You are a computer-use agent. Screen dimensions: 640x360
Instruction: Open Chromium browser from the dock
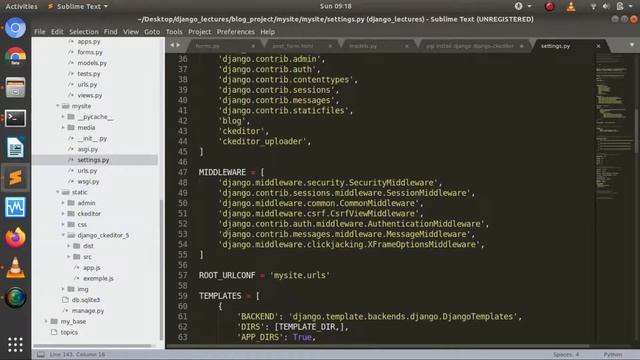point(15,28)
